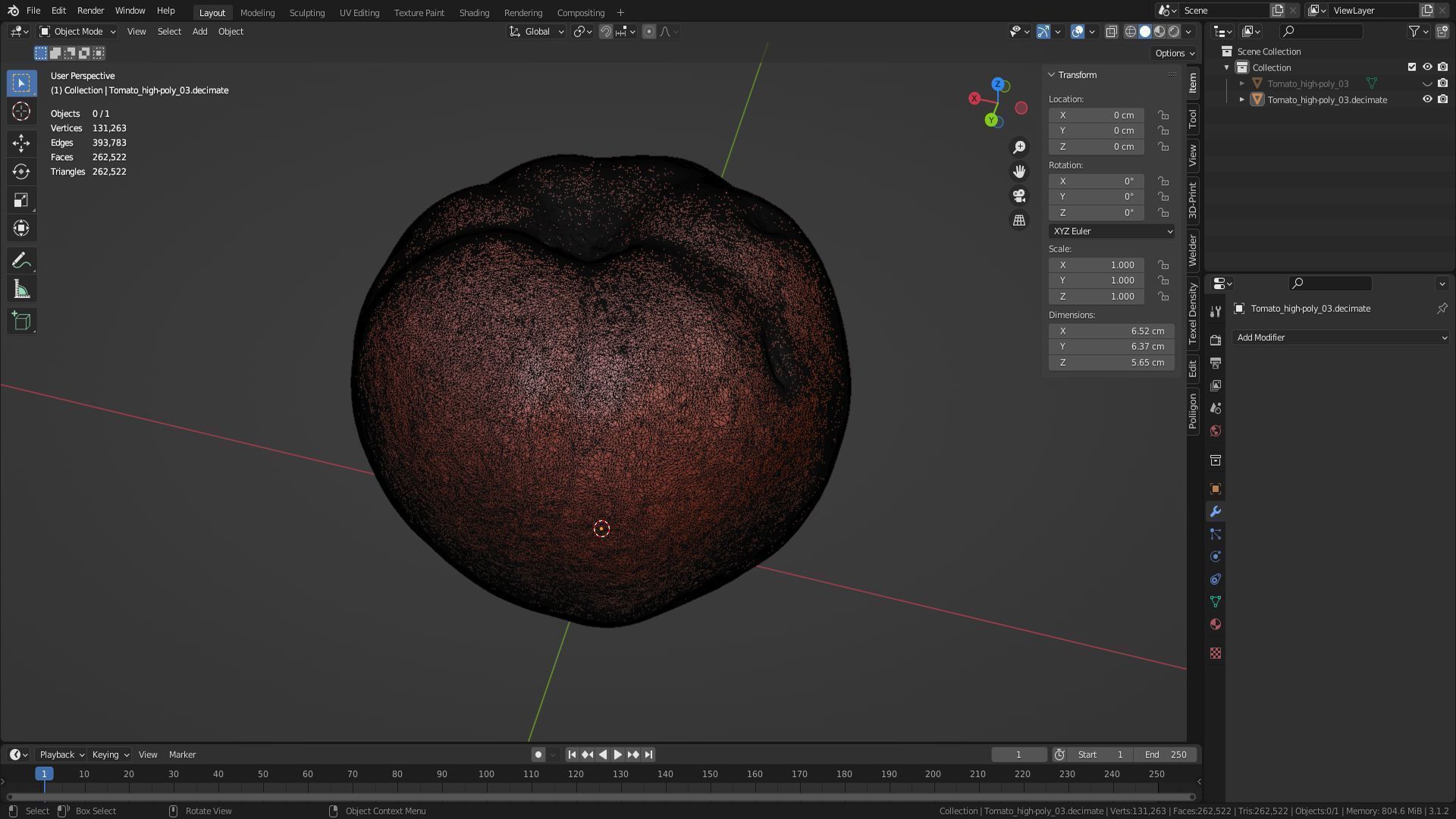The width and height of the screenshot is (1456, 819).
Task: Open Render properties tab icon
Action: pos(1216,340)
